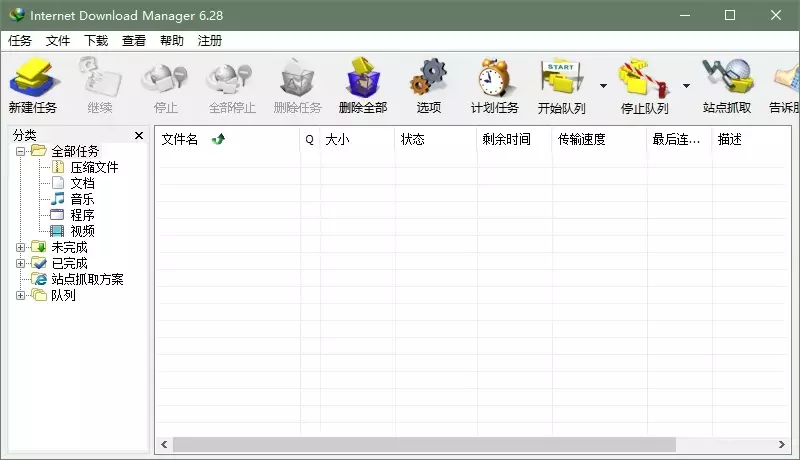Launch 站点抓取 site grabber icon
The image size is (800, 460).
[728, 77]
